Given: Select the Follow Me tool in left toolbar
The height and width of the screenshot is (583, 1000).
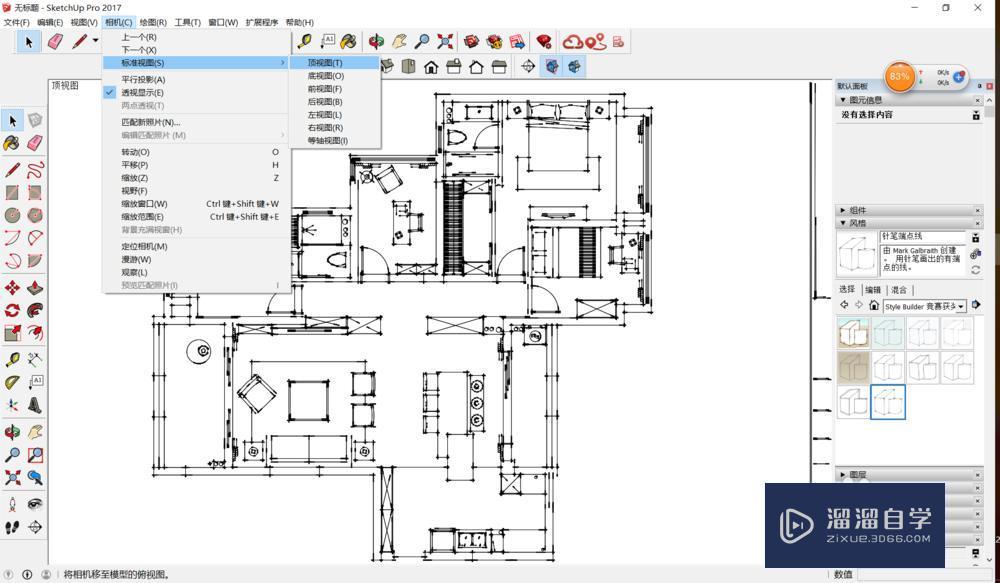Looking at the screenshot, I should point(35,311).
